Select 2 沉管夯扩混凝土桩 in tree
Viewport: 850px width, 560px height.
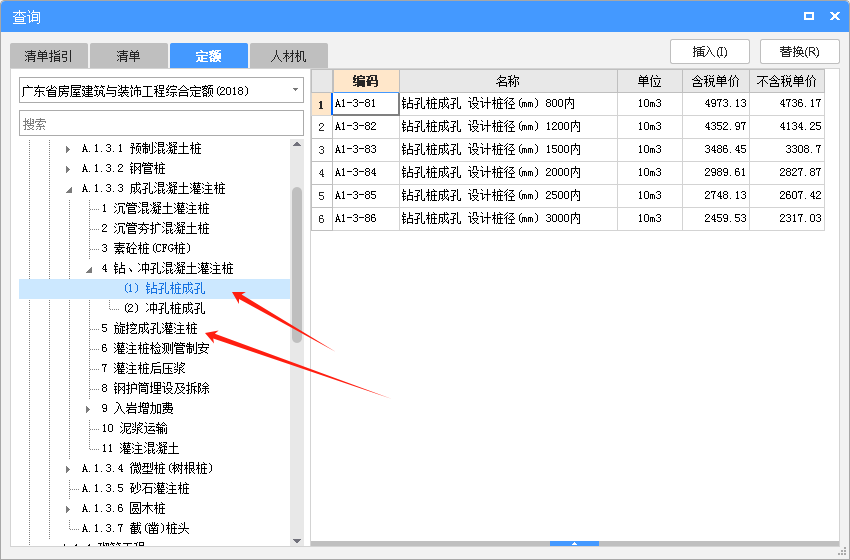[155, 229]
